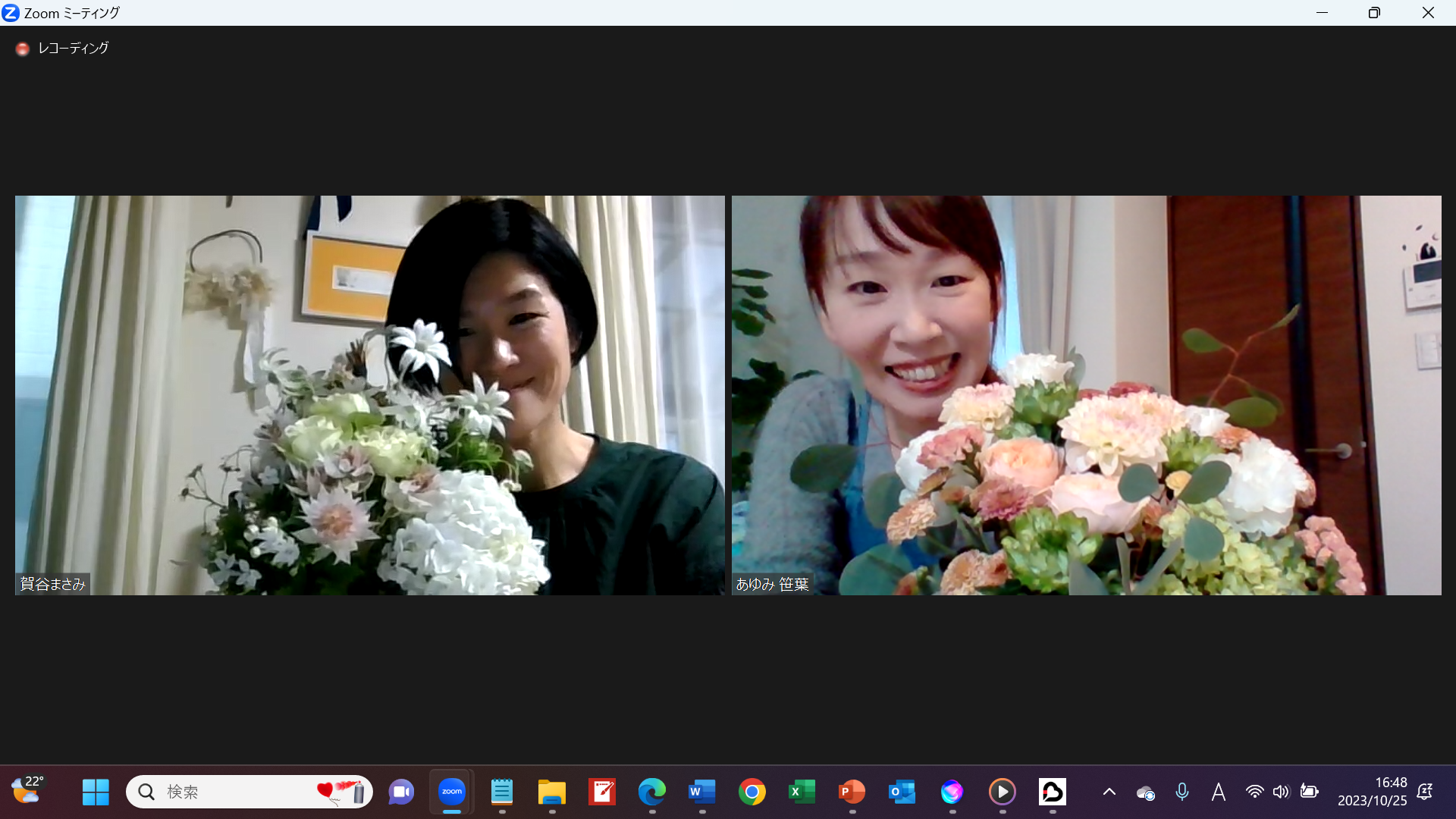Open File Explorer from the taskbar

552,792
